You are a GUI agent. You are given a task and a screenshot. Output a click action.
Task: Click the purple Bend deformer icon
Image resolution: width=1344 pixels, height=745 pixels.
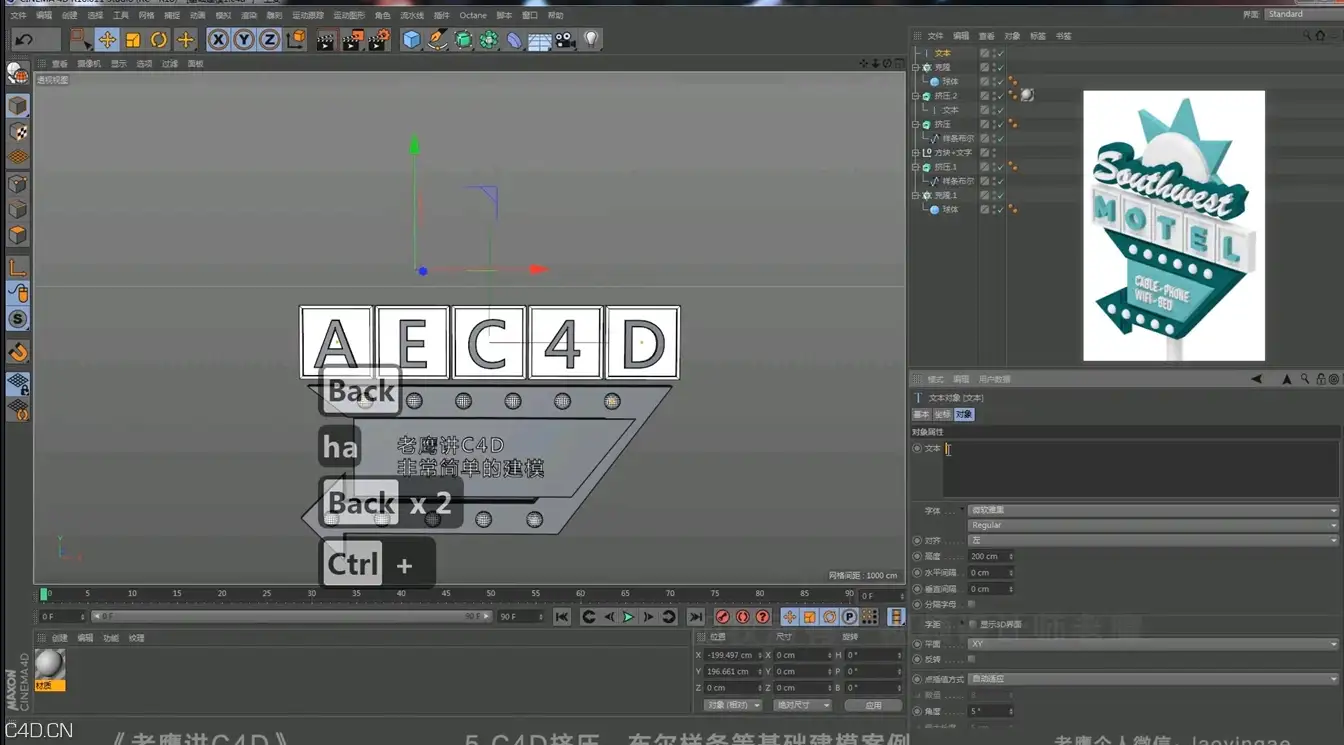click(514, 40)
